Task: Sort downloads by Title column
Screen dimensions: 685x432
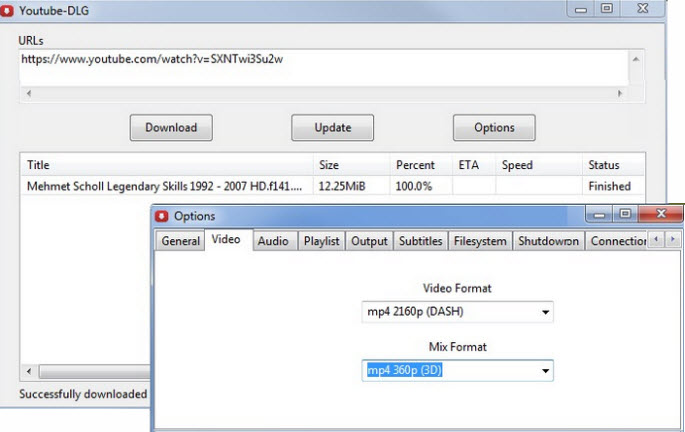Action: tap(167, 165)
